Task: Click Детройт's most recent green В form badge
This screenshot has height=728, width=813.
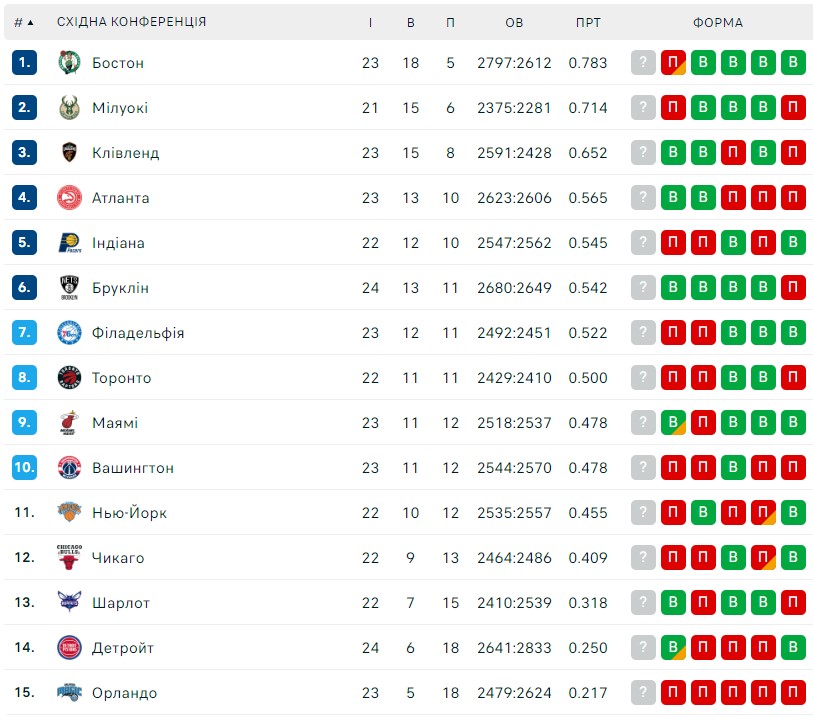Action: (x=673, y=647)
